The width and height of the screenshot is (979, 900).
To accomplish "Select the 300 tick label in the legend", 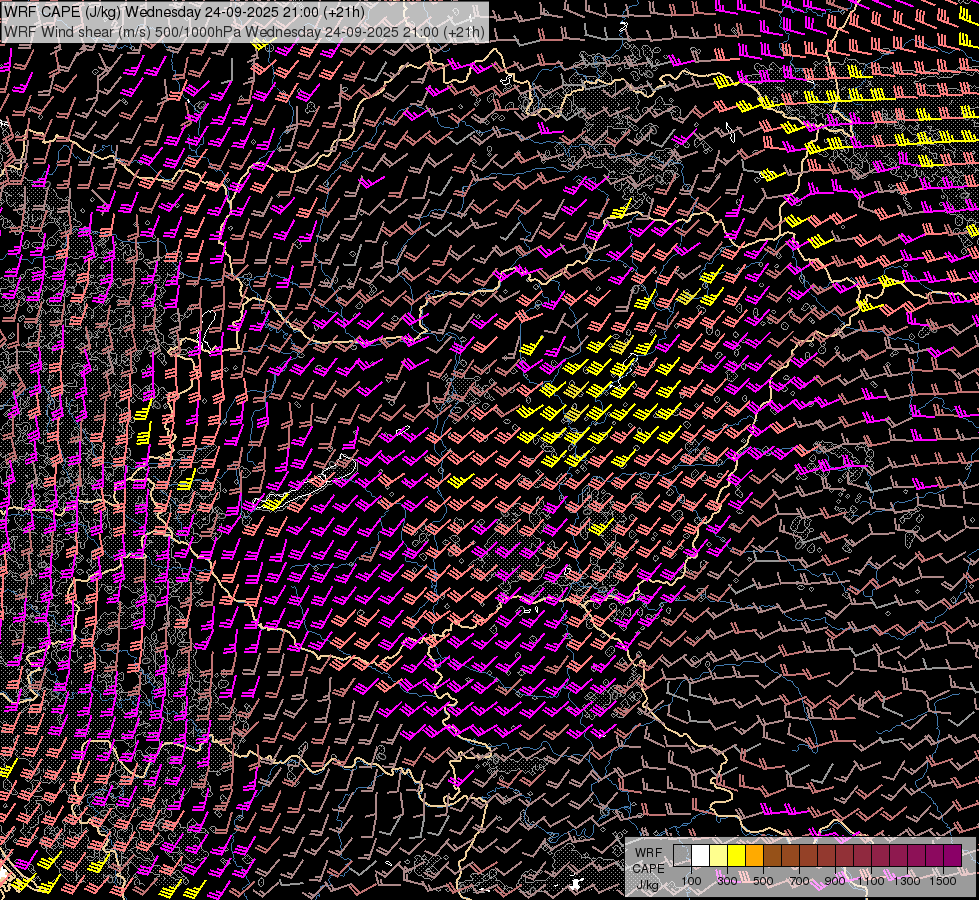I will (x=727, y=881).
